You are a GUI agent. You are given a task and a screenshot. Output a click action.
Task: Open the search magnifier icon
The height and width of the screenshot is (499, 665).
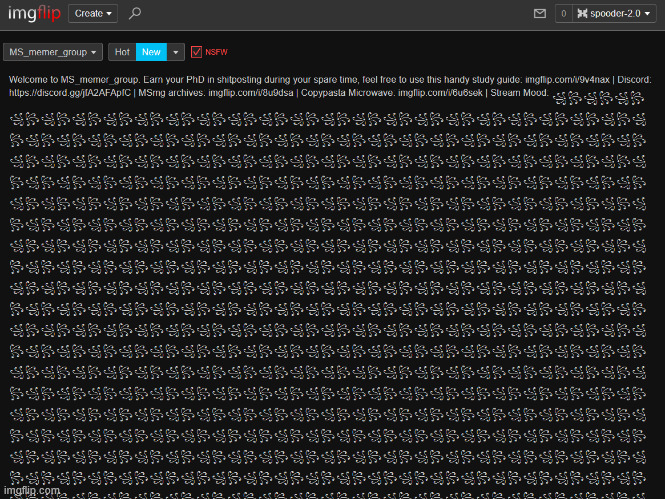click(x=135, y=14)
